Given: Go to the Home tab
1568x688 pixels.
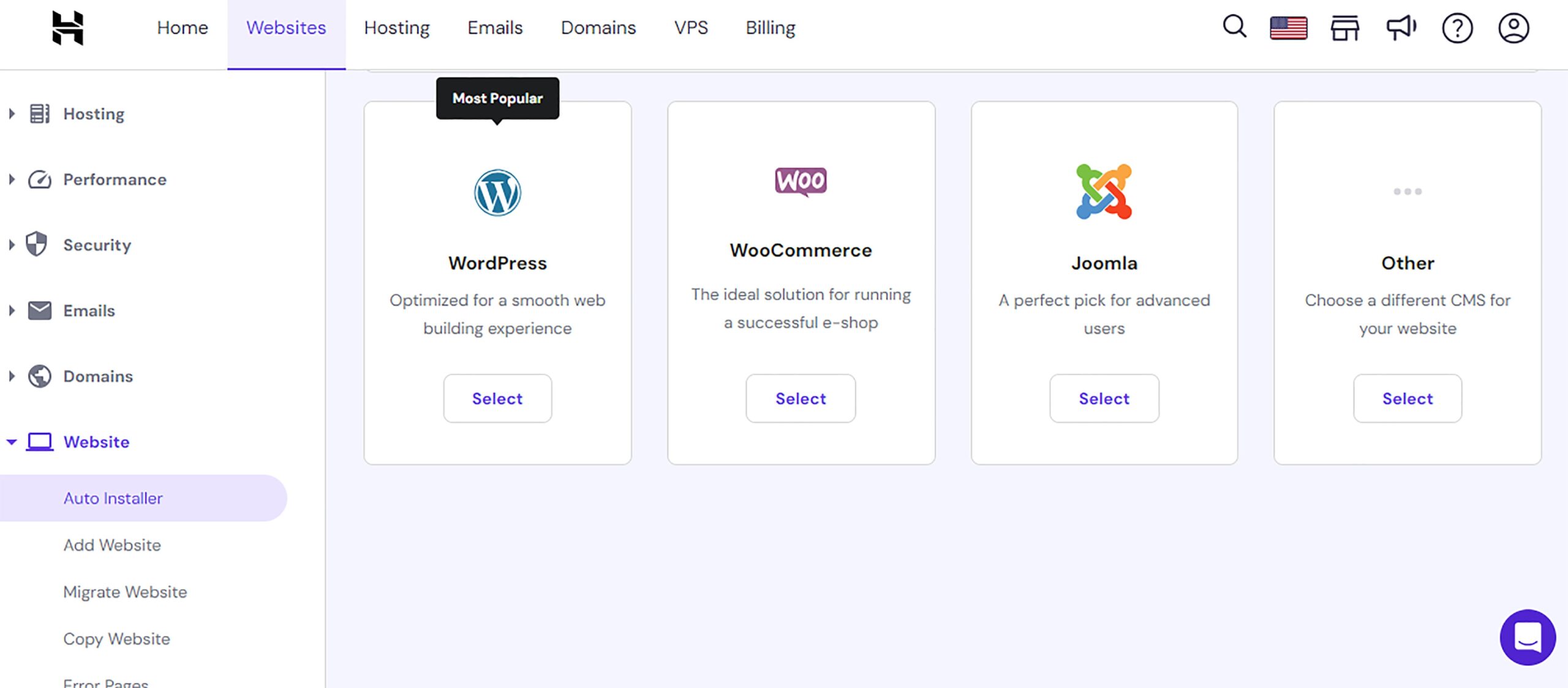Looking at the screenshot, I should coord(183,28).
